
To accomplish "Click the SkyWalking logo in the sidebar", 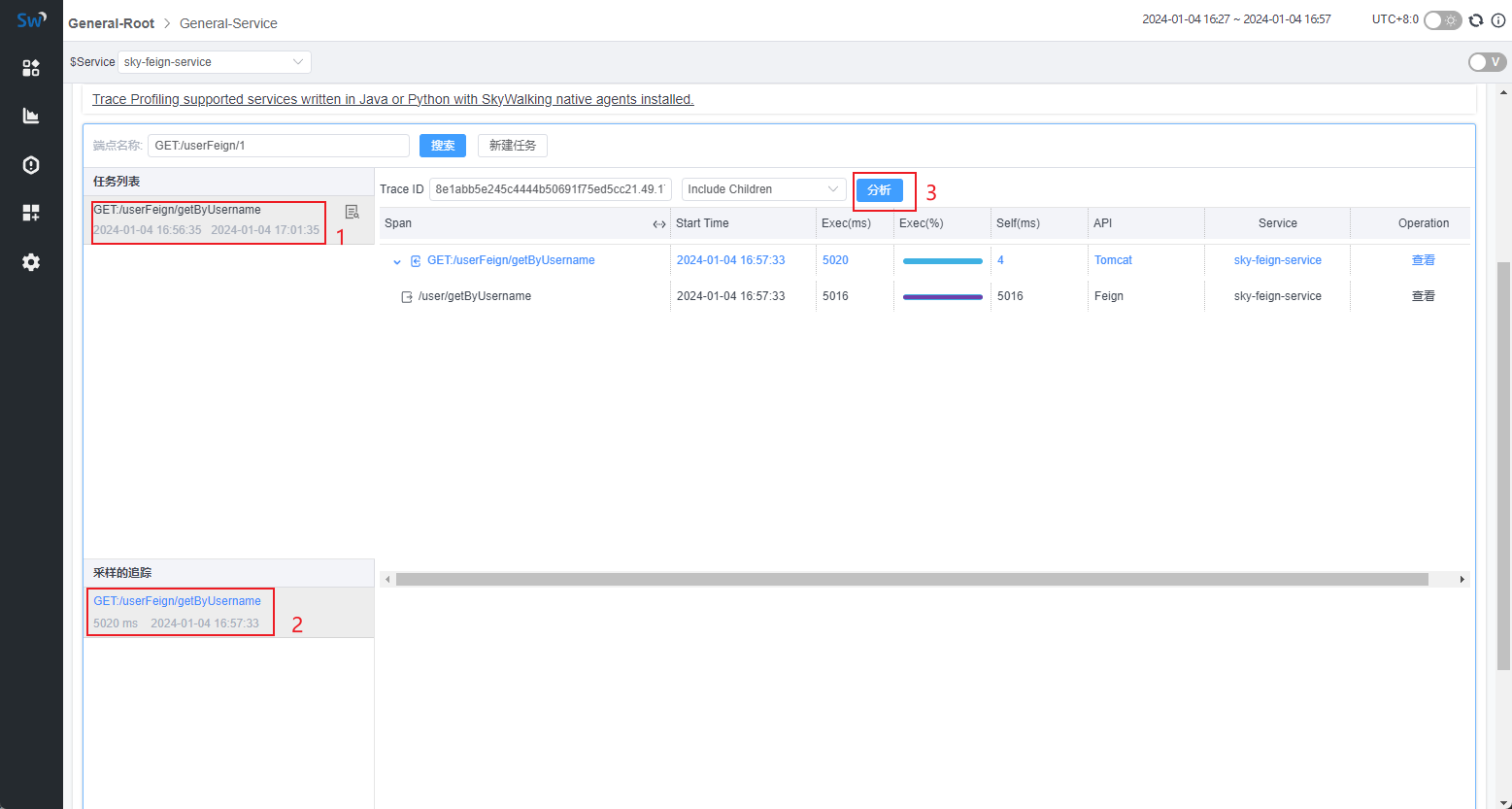I will click(x=31, y=19).
